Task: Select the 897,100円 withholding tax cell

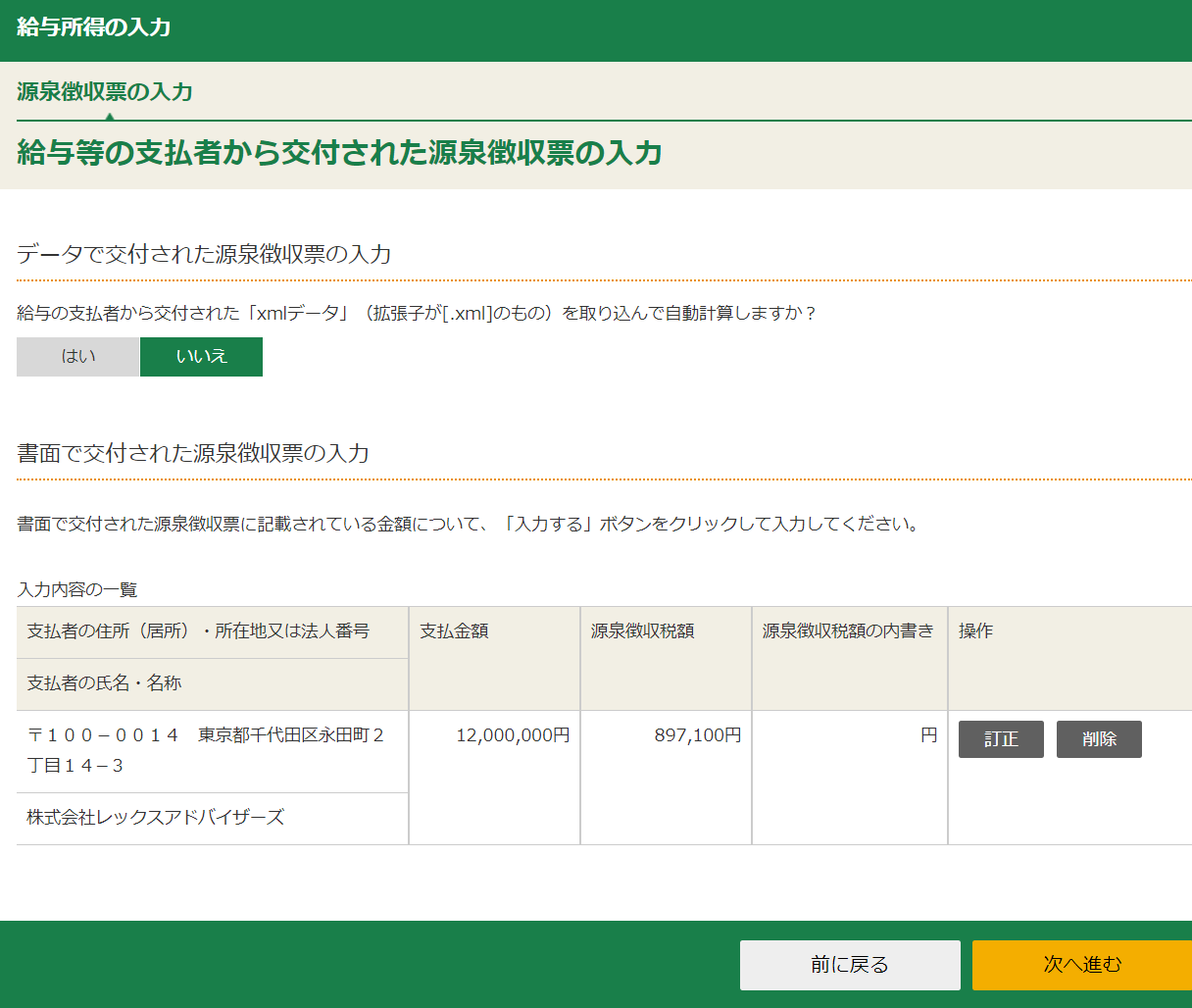Action: click(x=697, y=735)
